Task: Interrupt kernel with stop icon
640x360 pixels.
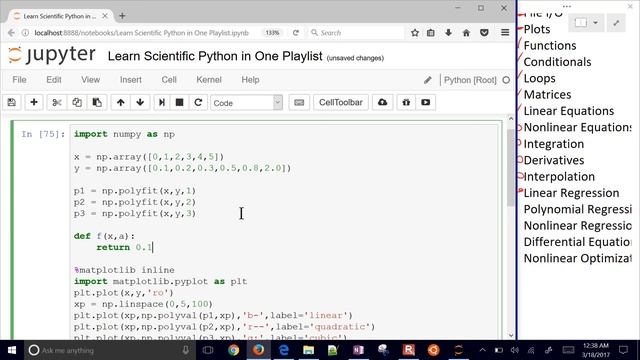Action: click(x=179, y=102)
